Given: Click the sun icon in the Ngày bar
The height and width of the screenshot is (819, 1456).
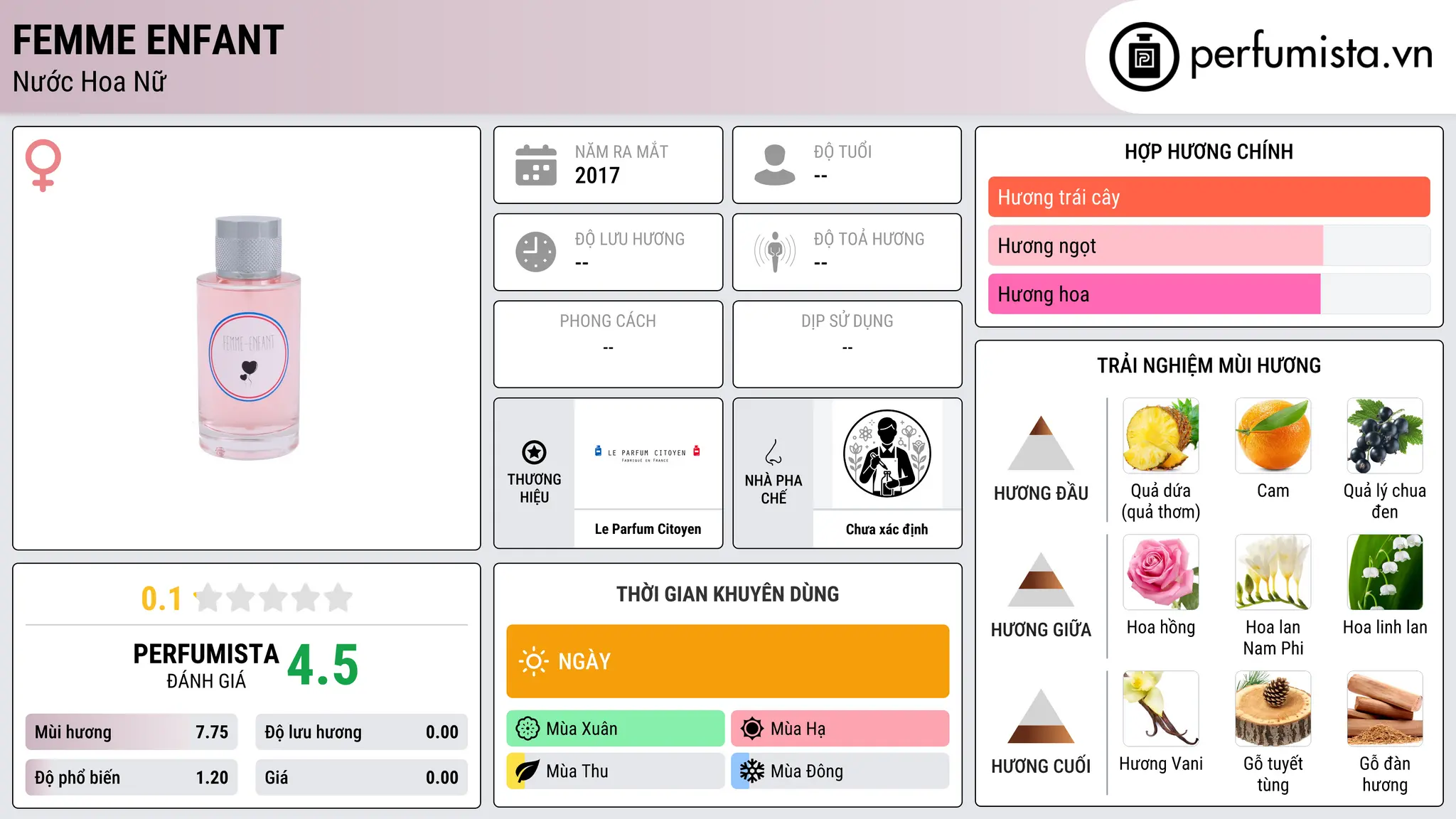Looking at the screenshot, I should [533, 661].
